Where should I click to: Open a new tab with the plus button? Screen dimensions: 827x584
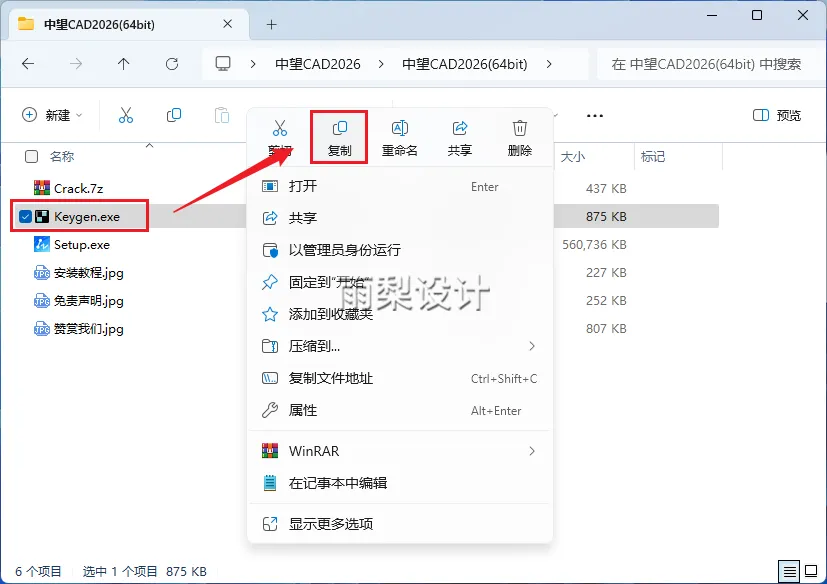tap(271, 24)
